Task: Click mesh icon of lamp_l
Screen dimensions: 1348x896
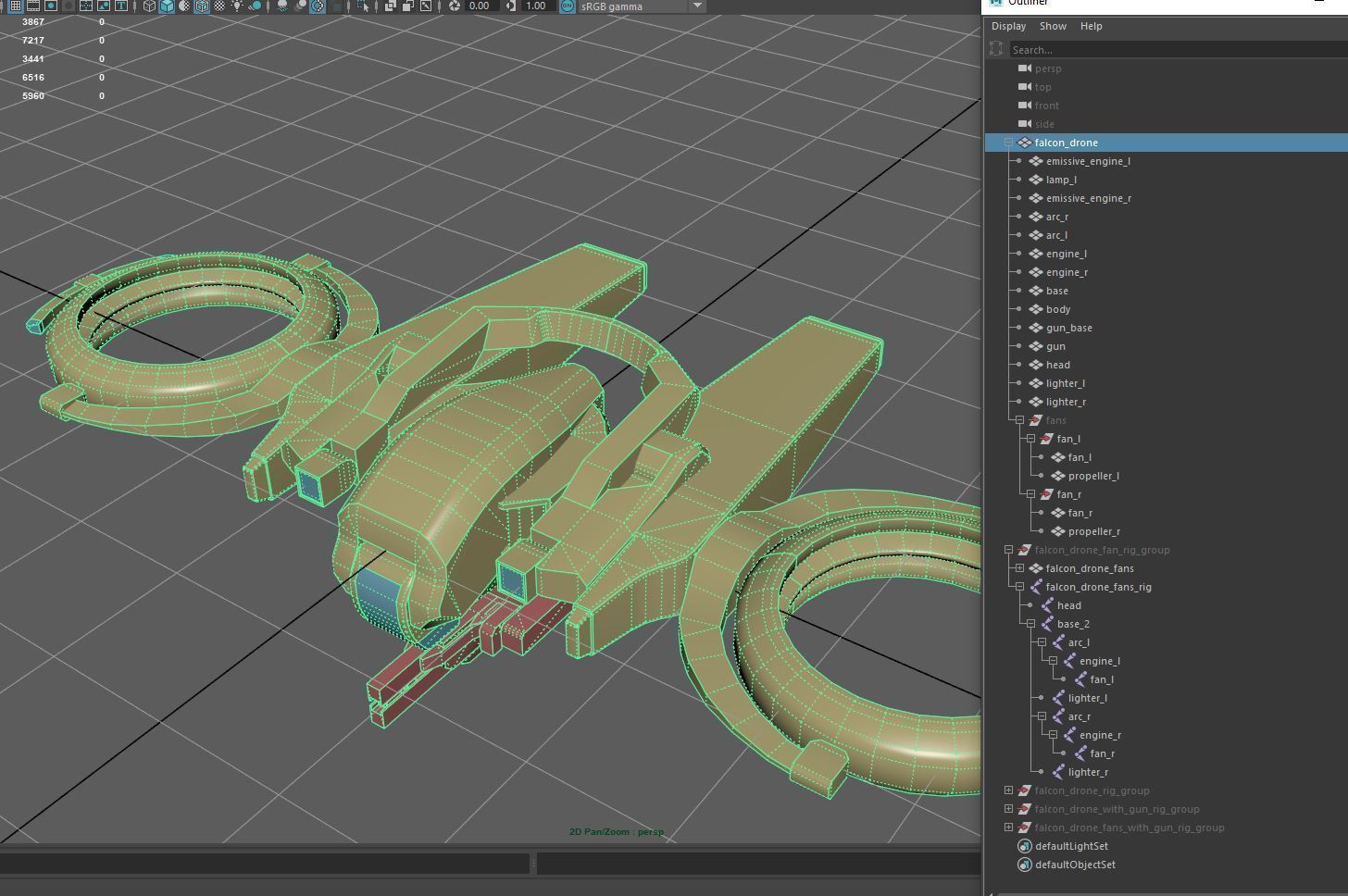Action: [x=1036, y=180]
